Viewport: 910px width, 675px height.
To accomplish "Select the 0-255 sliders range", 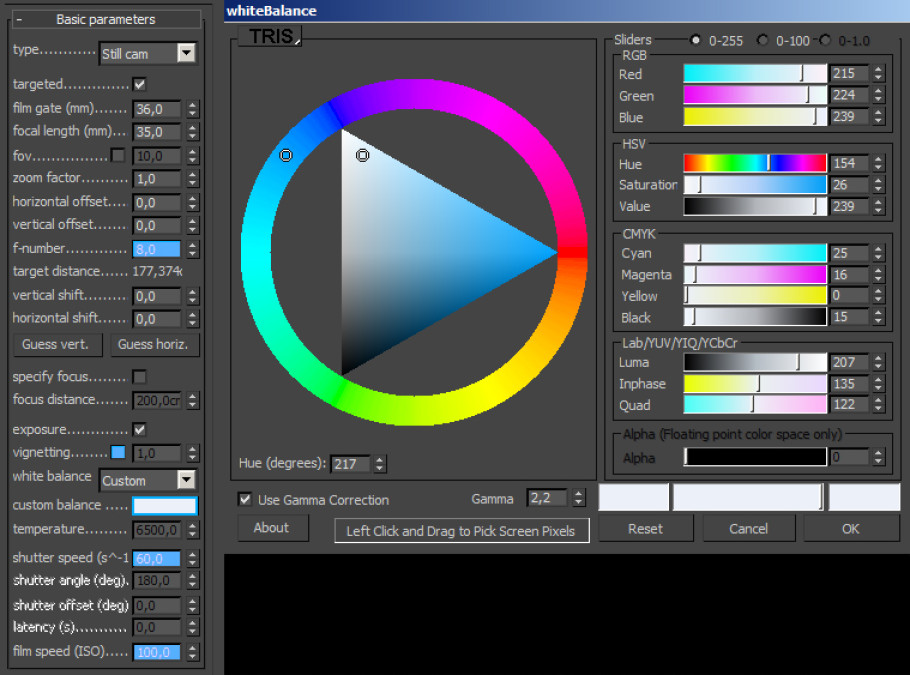I will coord(695,40).
